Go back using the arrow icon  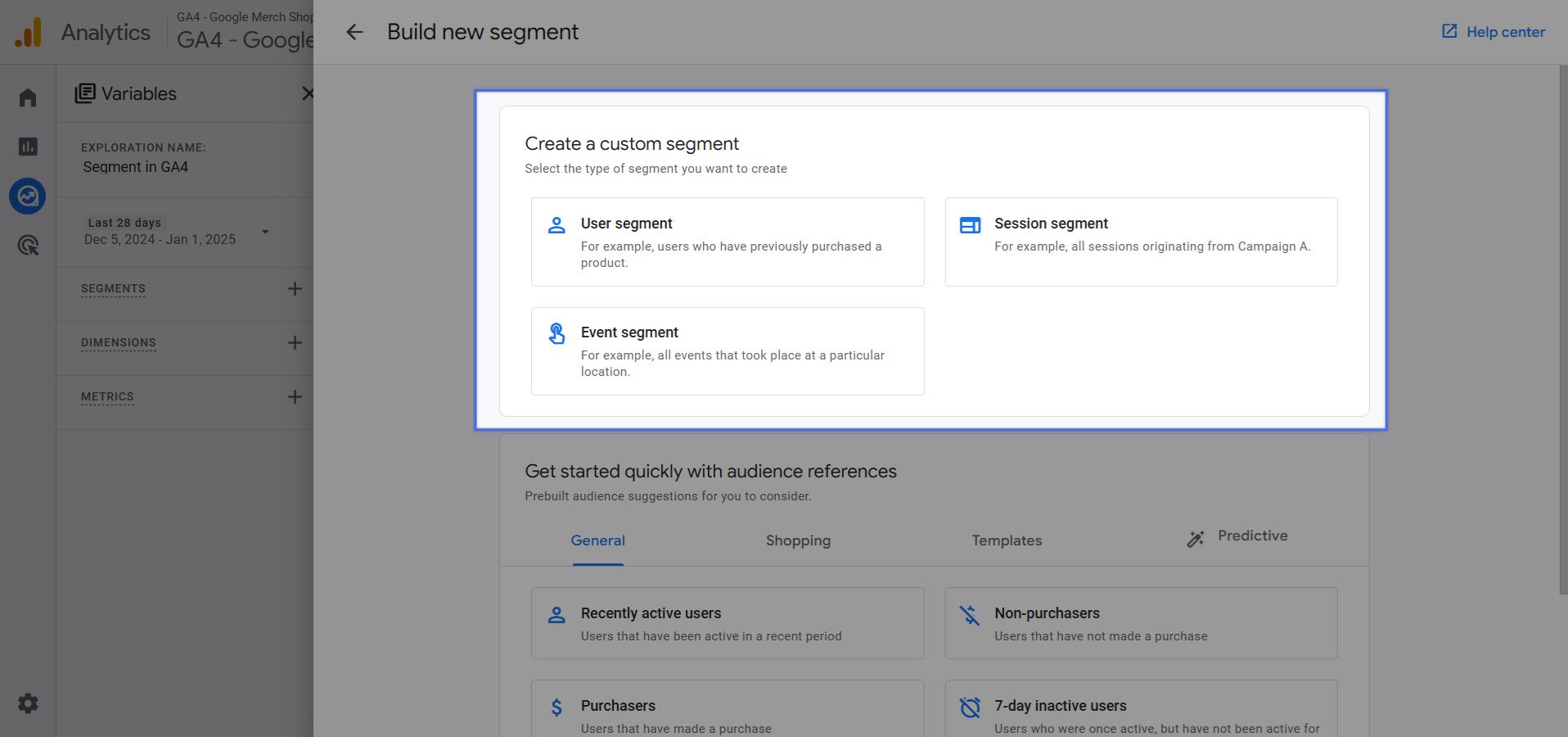354,32
